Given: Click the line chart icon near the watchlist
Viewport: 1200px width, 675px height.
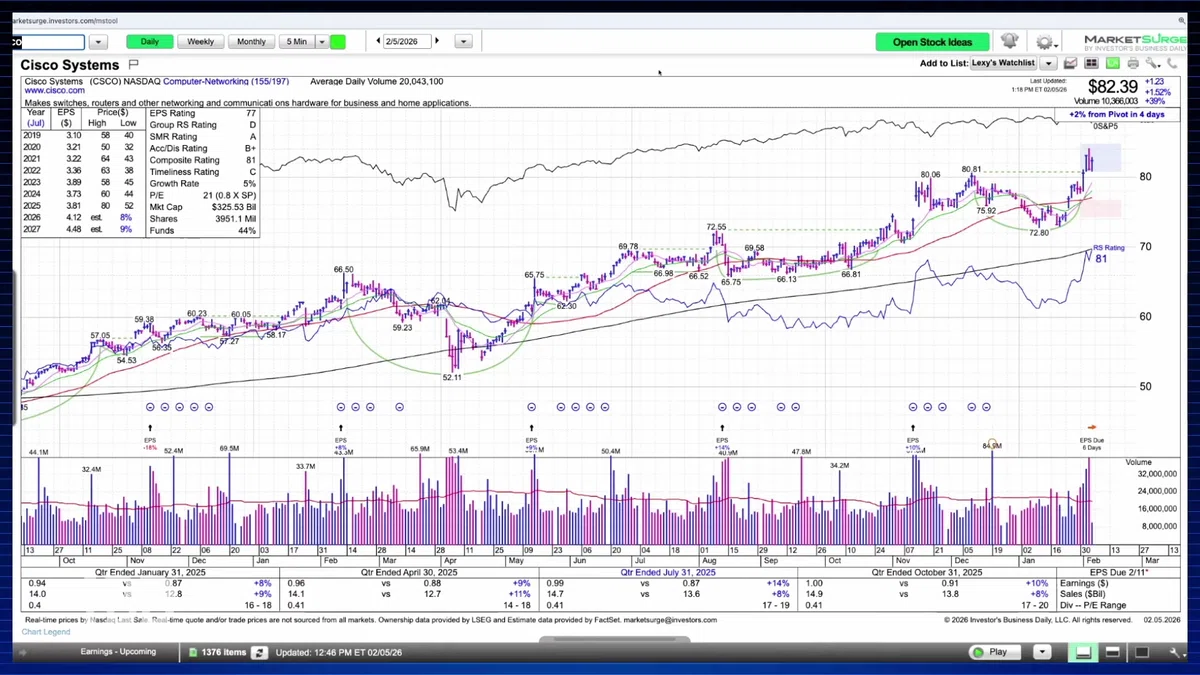Looking at the screenshot, I should [1071, 63].
